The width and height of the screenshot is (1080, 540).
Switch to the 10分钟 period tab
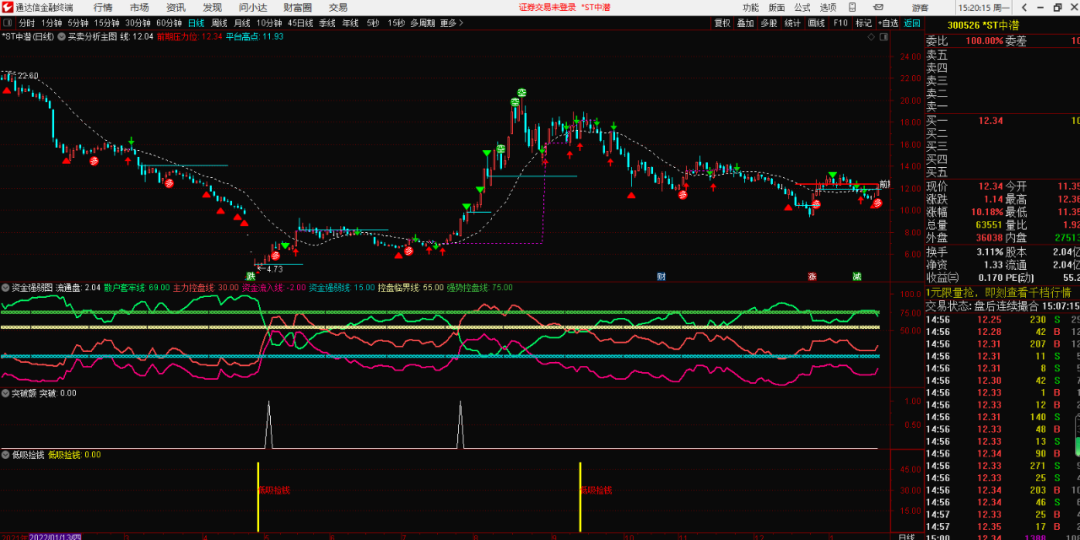click(269, 22)
